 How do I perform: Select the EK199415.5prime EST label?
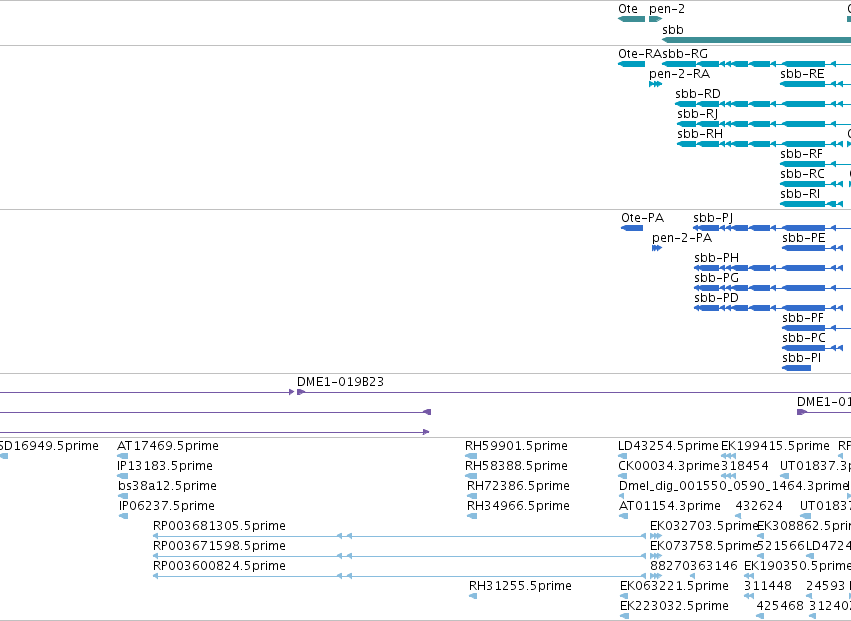775,446
